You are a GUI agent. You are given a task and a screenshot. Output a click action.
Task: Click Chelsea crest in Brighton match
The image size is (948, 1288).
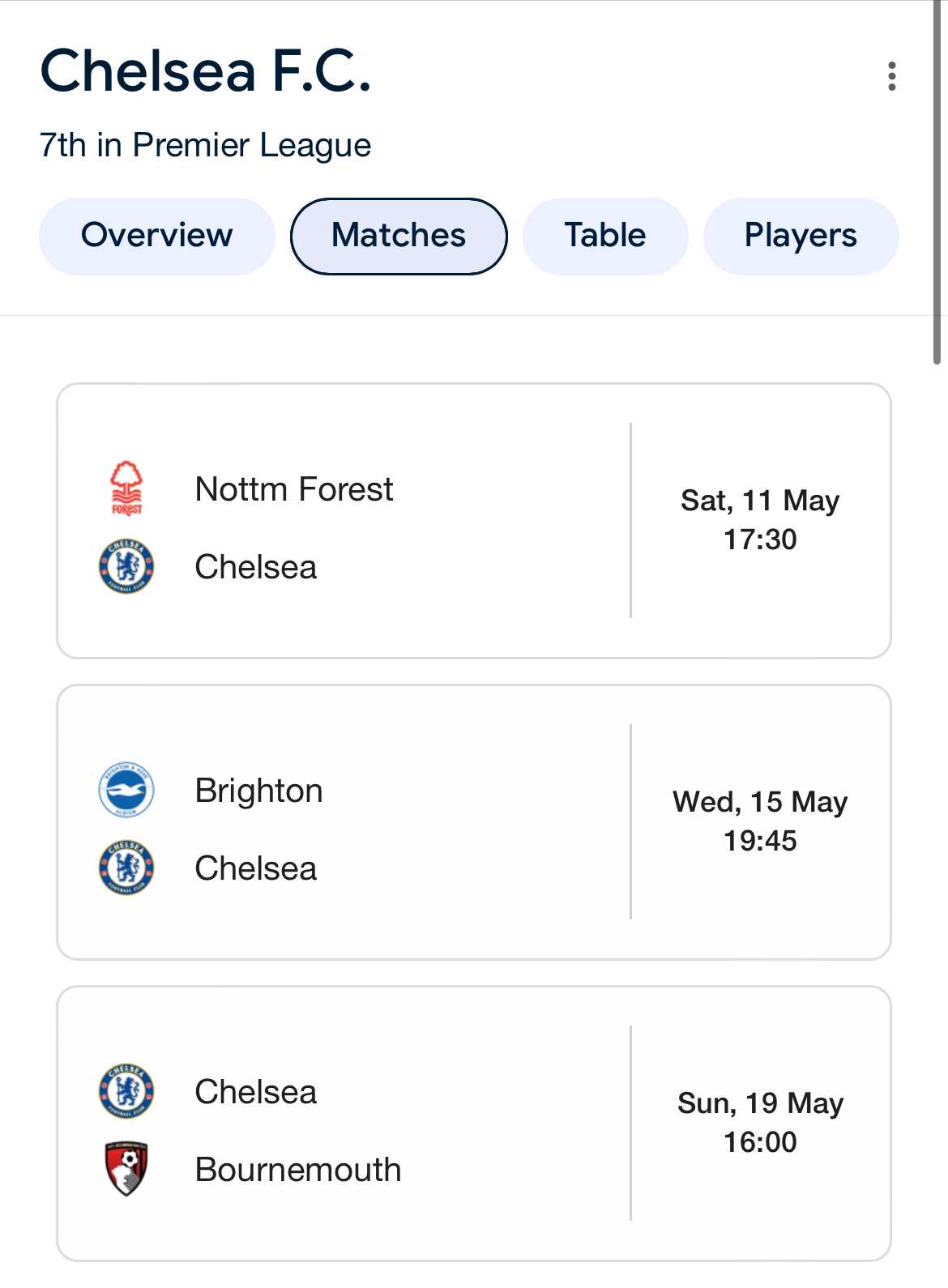pos(126,868)
